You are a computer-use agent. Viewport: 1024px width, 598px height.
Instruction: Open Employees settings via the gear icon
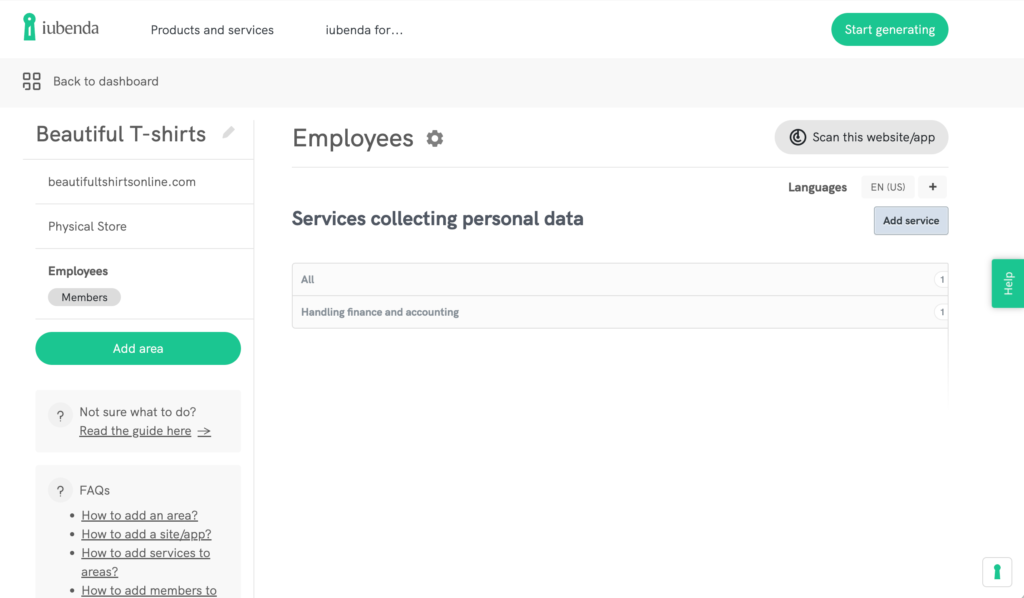tap(434, 138)
